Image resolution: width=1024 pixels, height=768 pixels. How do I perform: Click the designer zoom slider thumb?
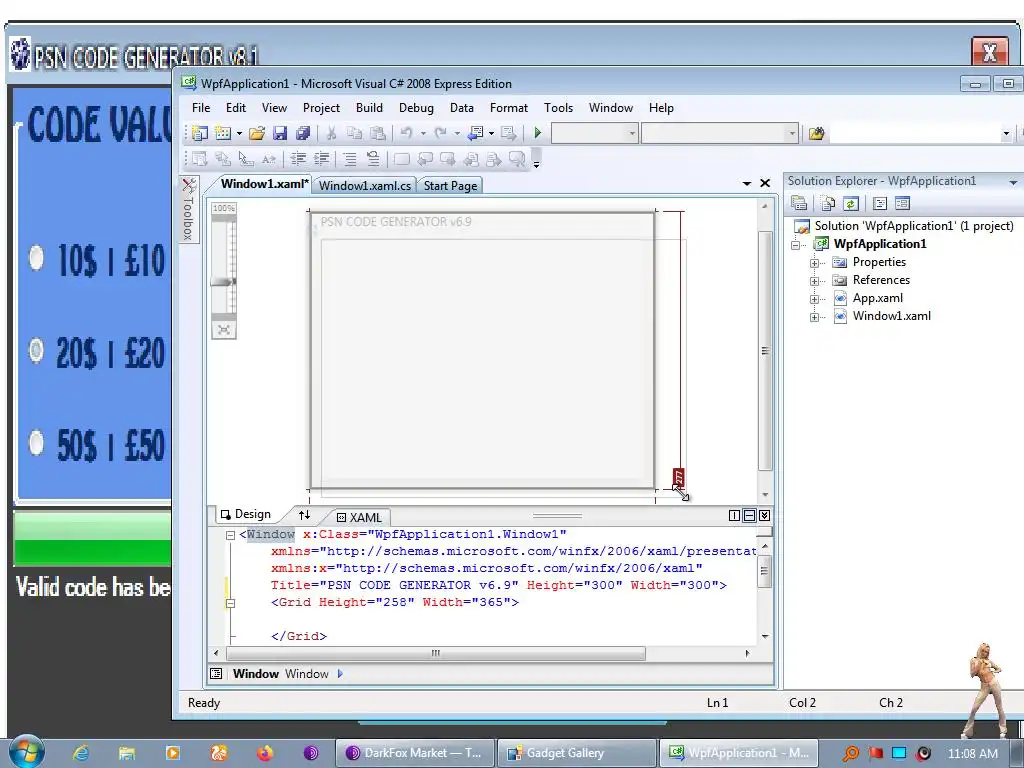223,281
